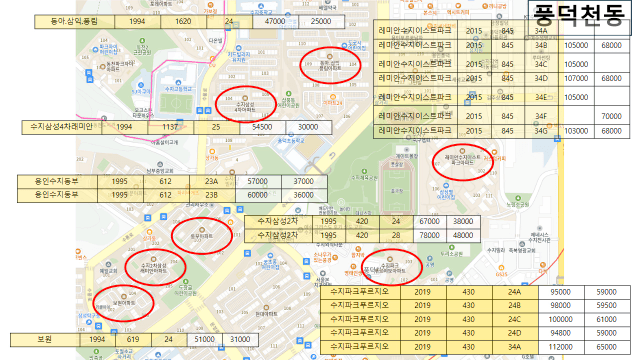Select the 47000 price cell
640x360 pixels.
[275, 22]
